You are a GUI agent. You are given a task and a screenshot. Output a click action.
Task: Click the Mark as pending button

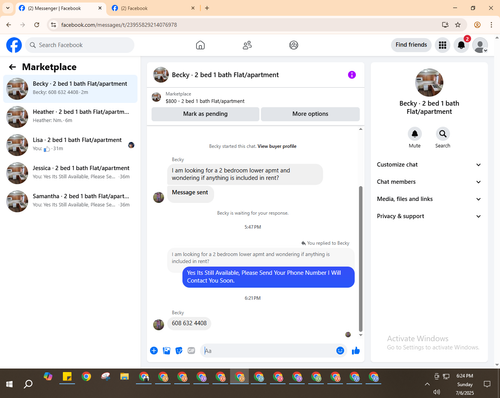[205, 114]
